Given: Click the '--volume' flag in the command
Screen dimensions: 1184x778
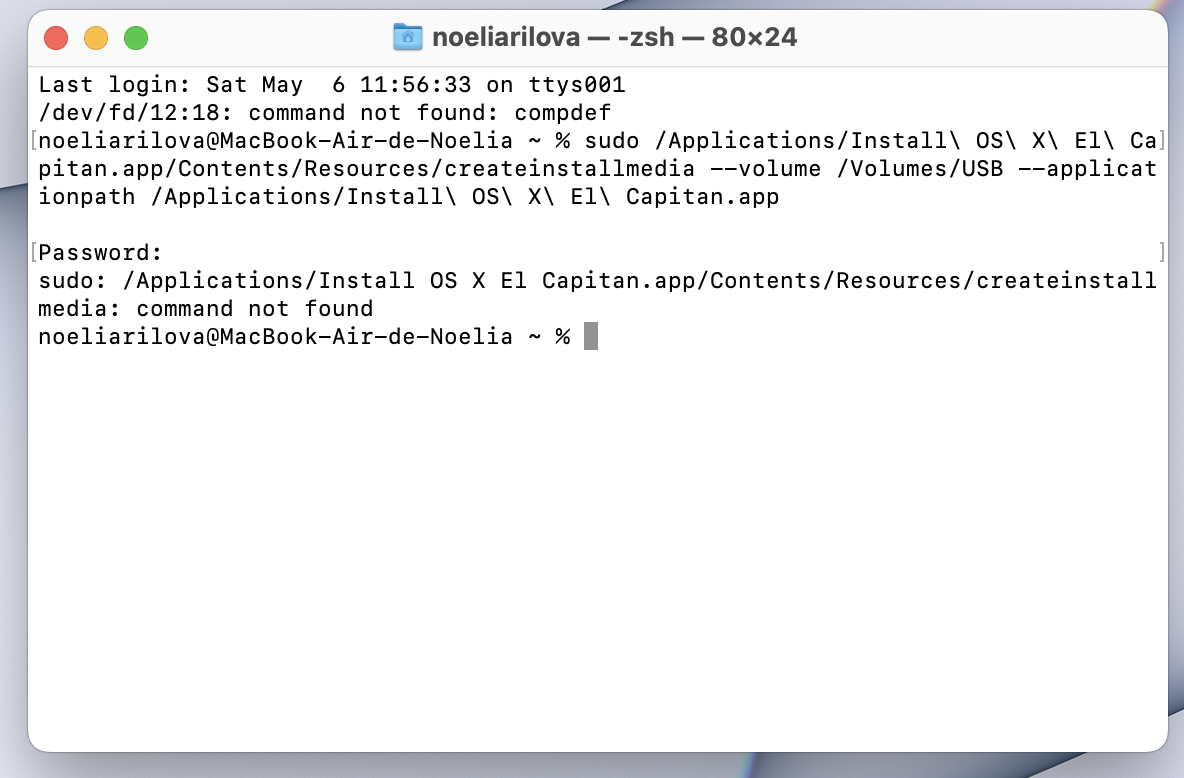Looking at the screenshot, I should point(765,169).
